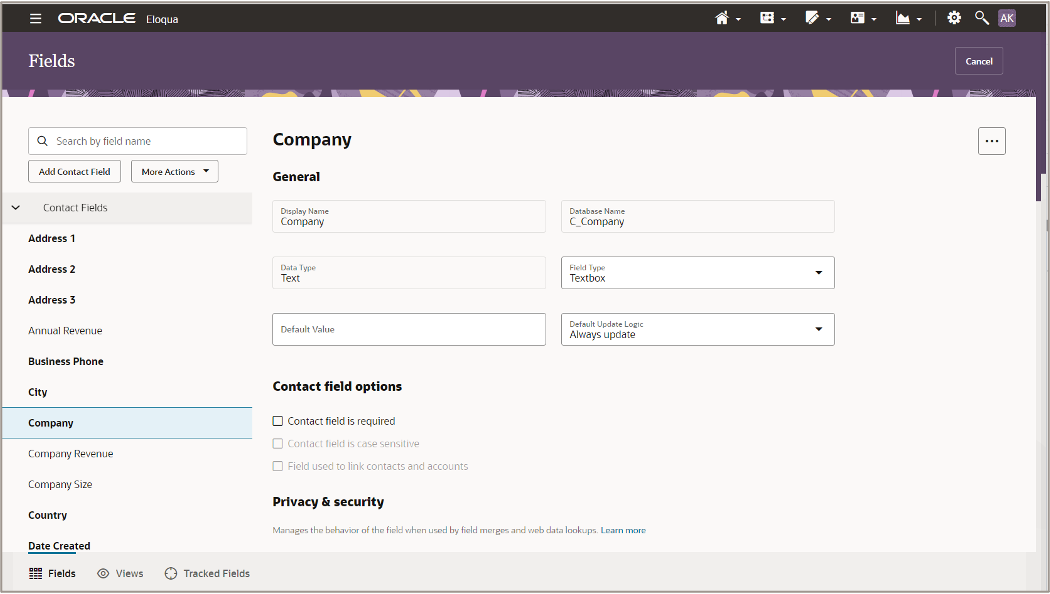1050x594 pixels.
Task: Follow the Learn more link
Action: (623, 530)
